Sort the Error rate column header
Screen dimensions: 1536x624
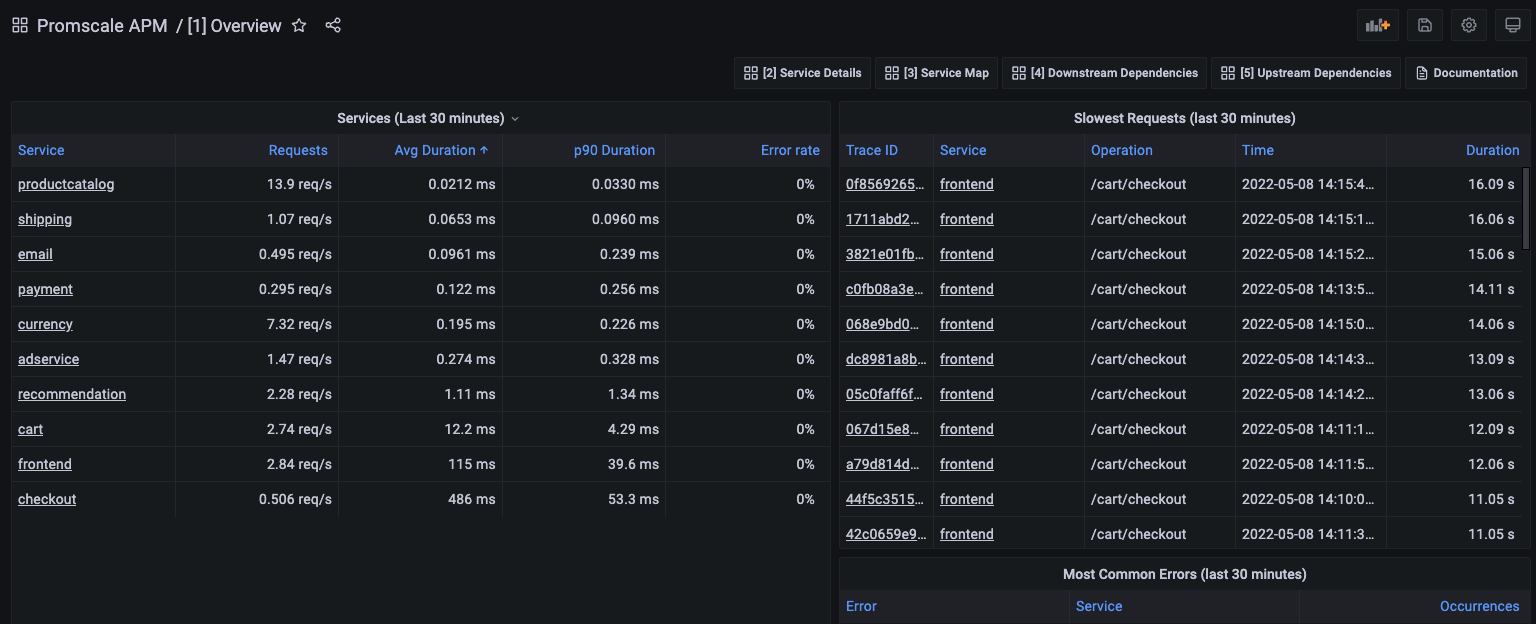(x=790, y=150)
